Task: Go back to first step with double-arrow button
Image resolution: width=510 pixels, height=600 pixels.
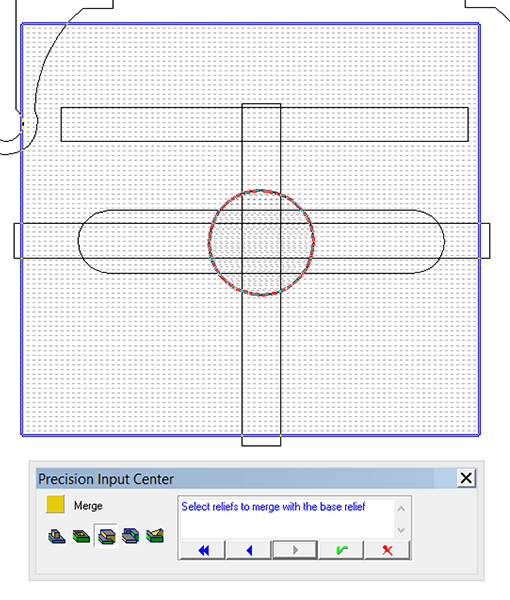Action: point(203,550)
